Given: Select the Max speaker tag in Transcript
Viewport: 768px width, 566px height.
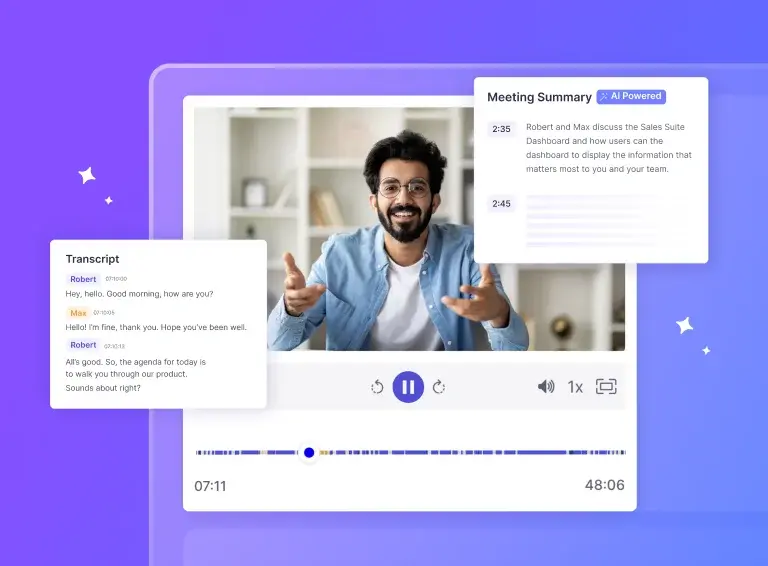Looking at the screenshot, I should (x=78, y=312).
